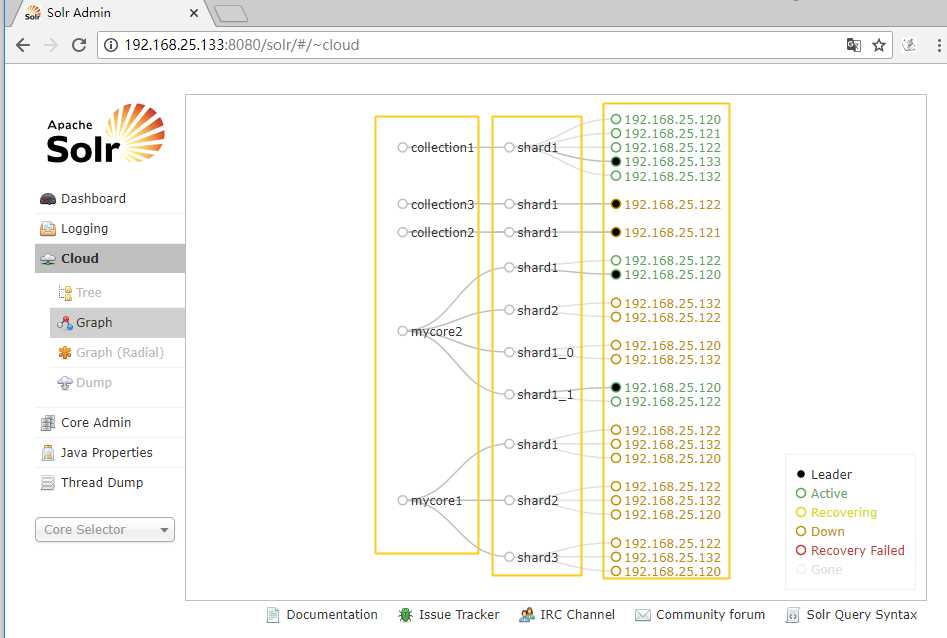Click the Dump cloud icon

[x=65, y=383]
